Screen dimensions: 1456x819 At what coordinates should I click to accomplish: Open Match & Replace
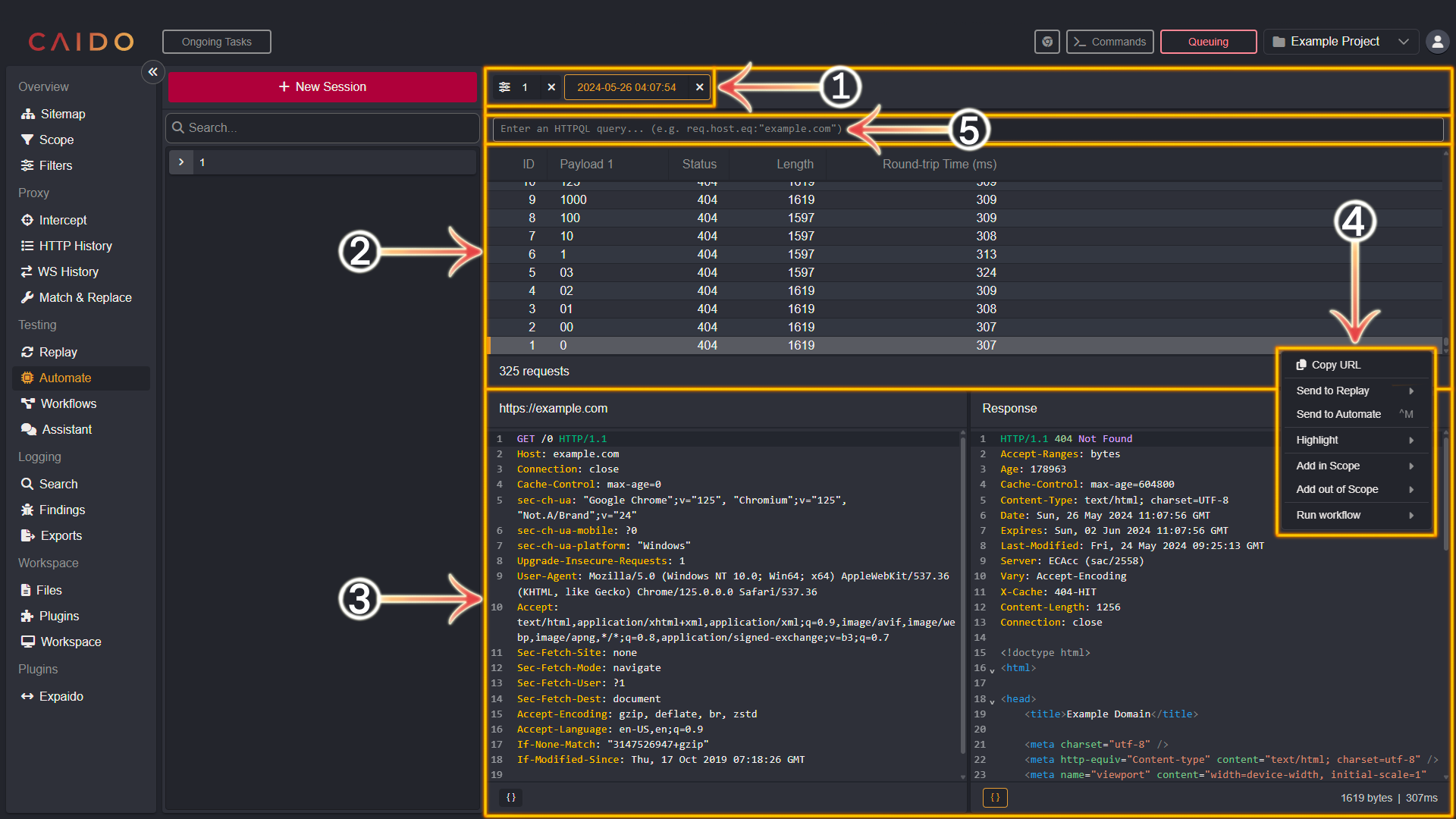click(x=76, y=297)
